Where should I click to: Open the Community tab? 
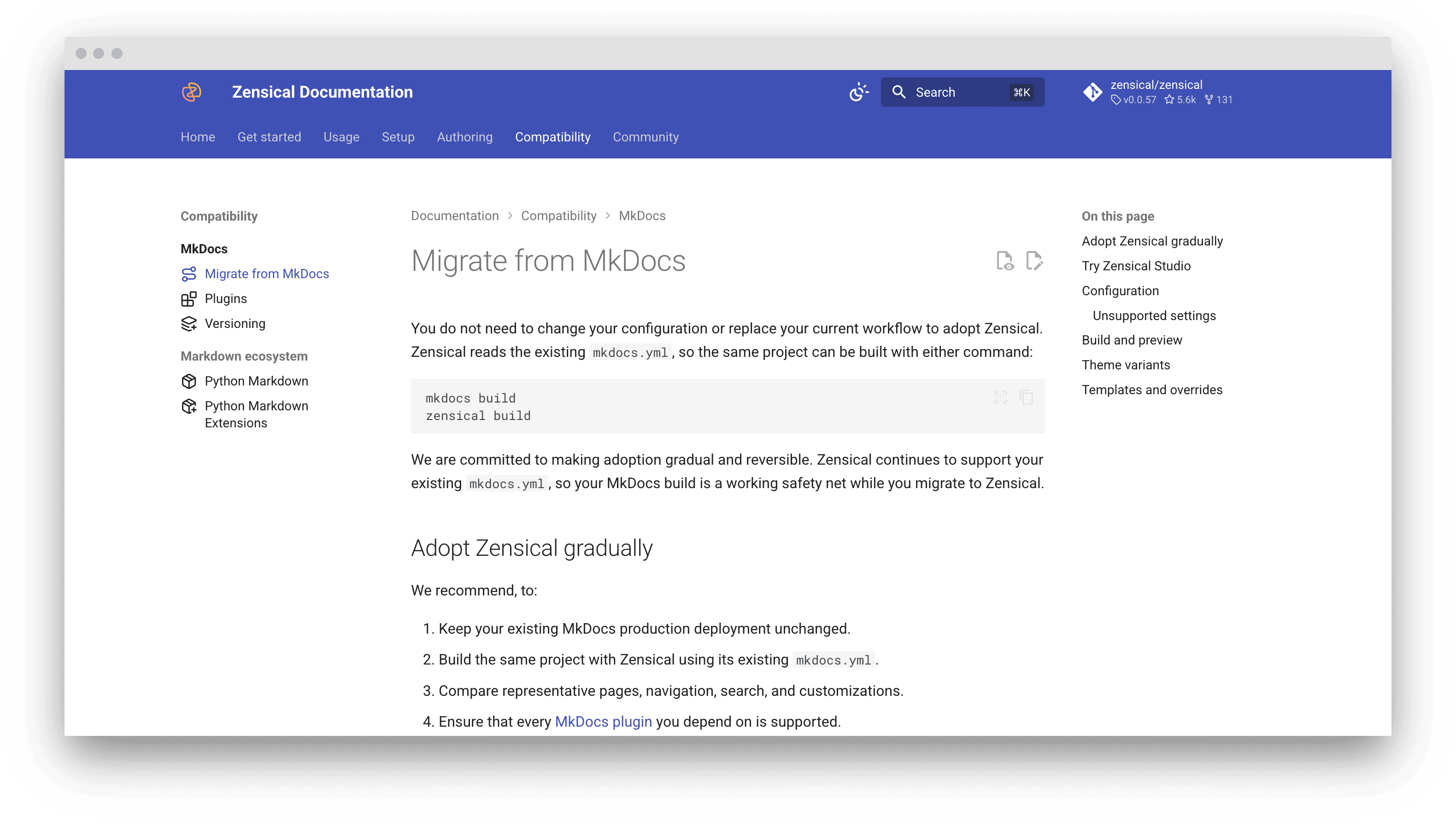coord(646,137)
